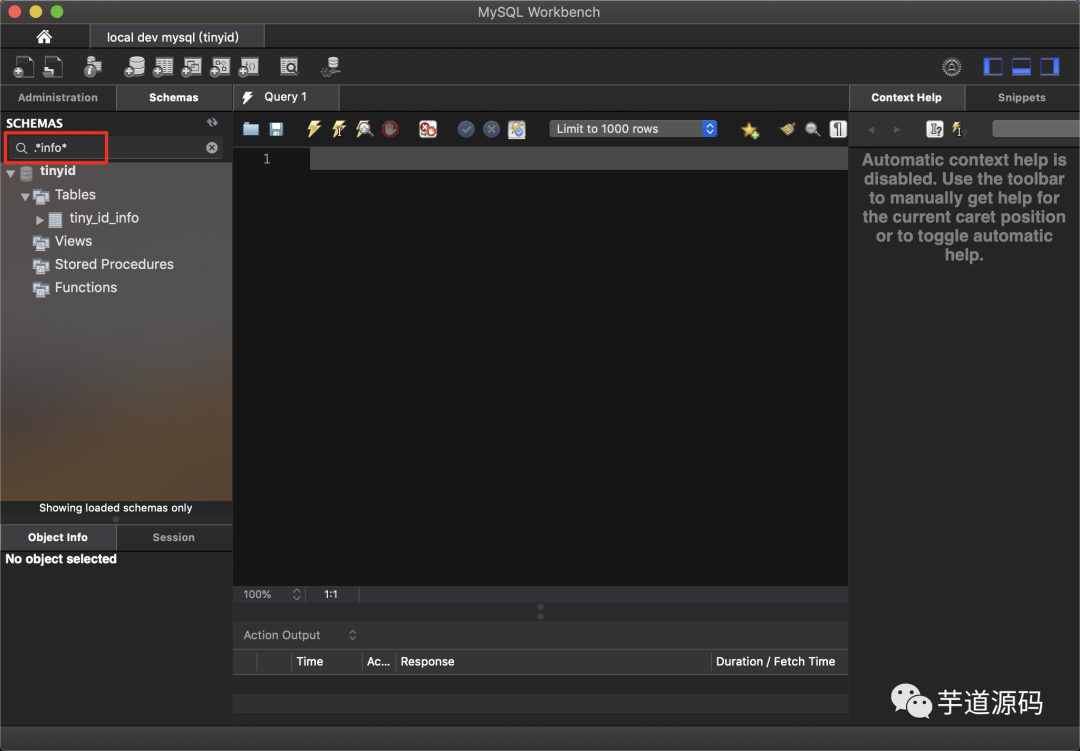The width and height of the screenshot is (1080, 751).
Task: Reconnect to DBMS icon
Action: [x=331, y=67]
